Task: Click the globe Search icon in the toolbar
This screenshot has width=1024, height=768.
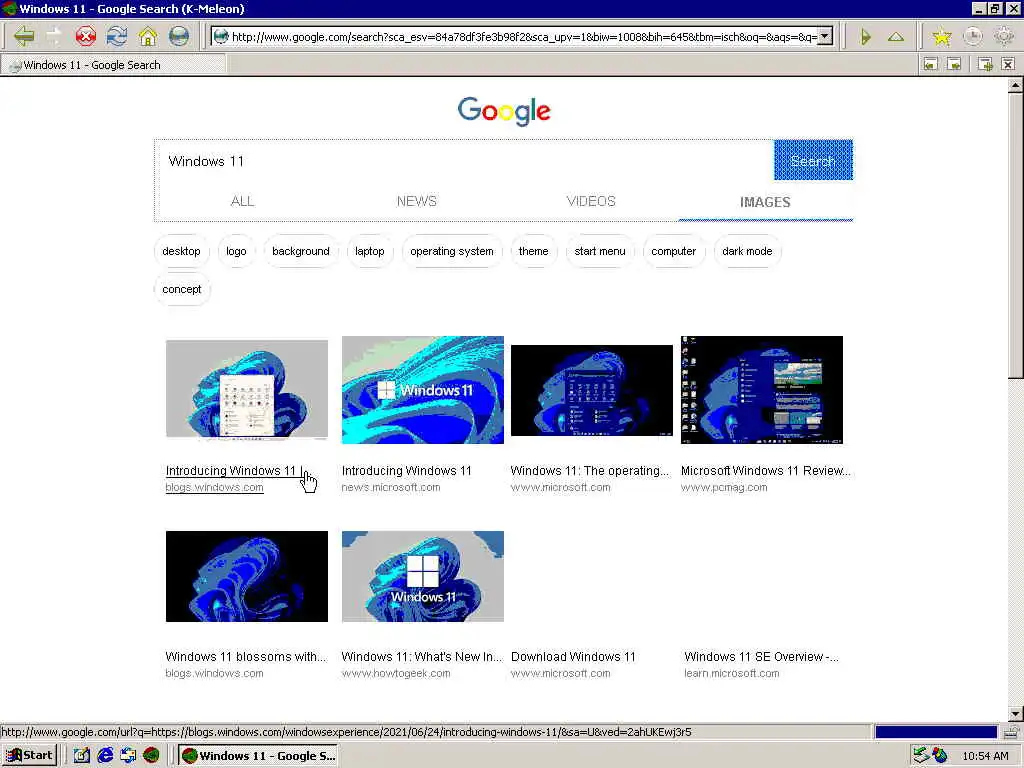Action: click(179, 36)
